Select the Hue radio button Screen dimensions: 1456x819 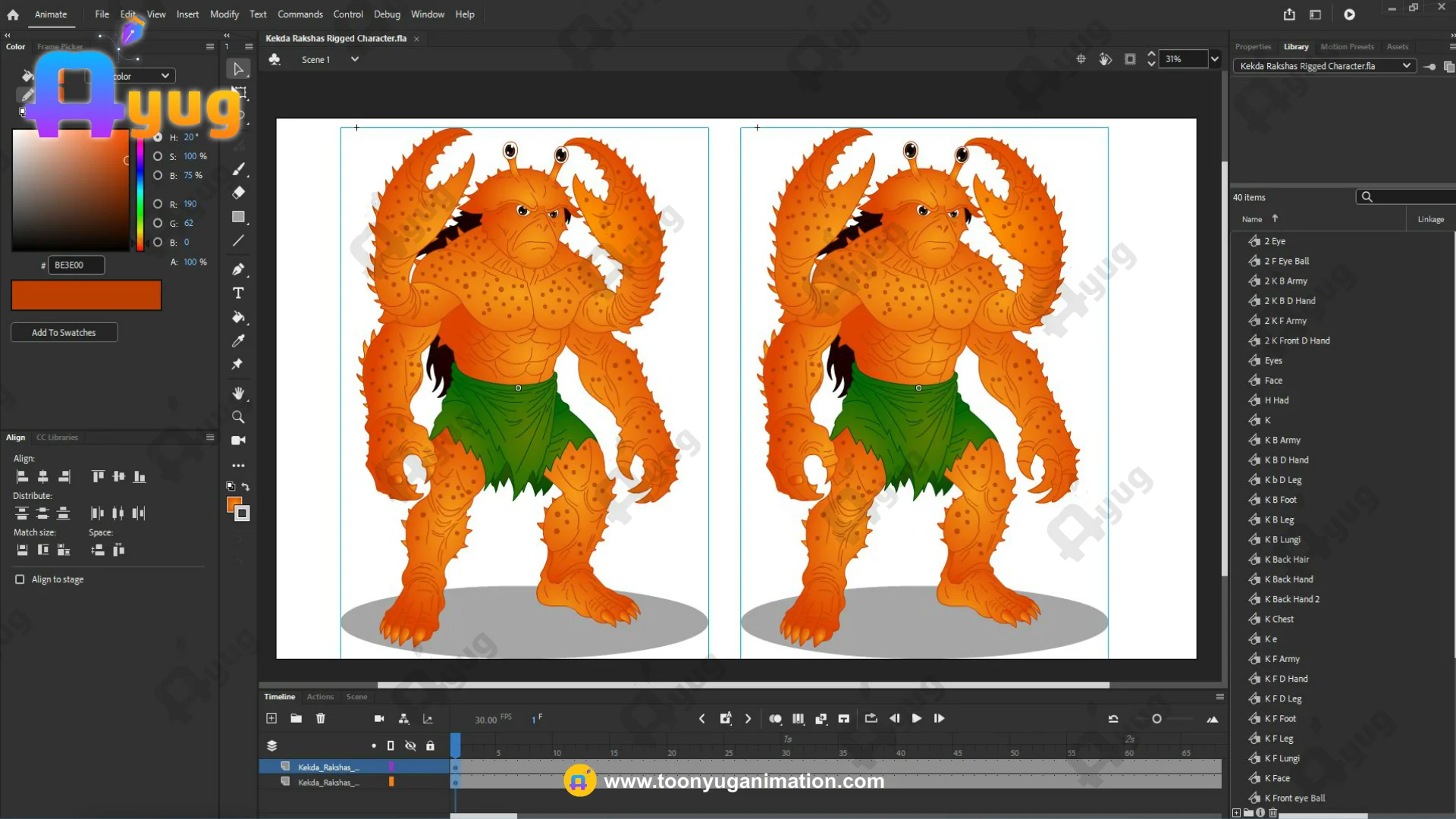point(158,137)
